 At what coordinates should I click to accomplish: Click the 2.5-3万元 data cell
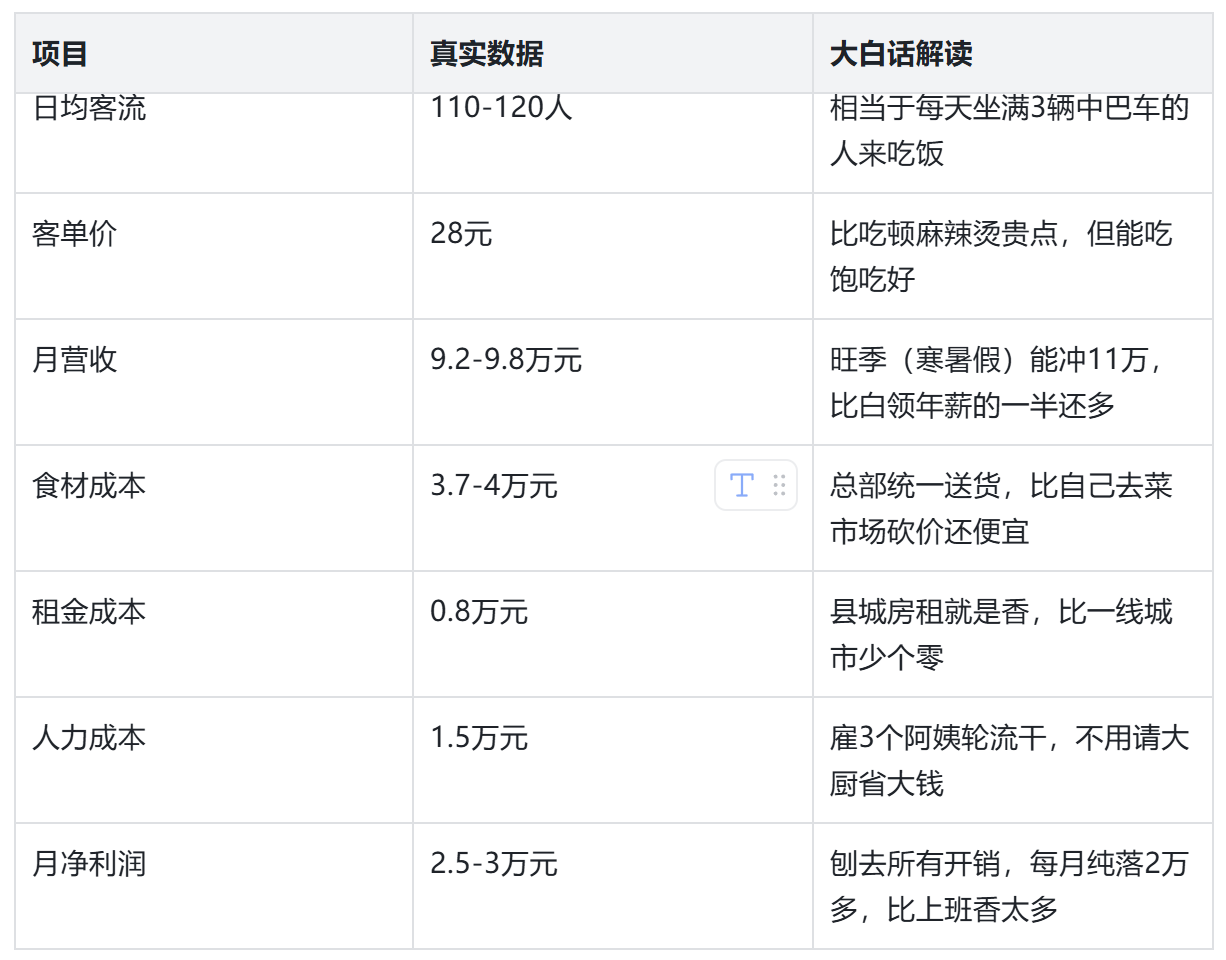tap(494, 864)
